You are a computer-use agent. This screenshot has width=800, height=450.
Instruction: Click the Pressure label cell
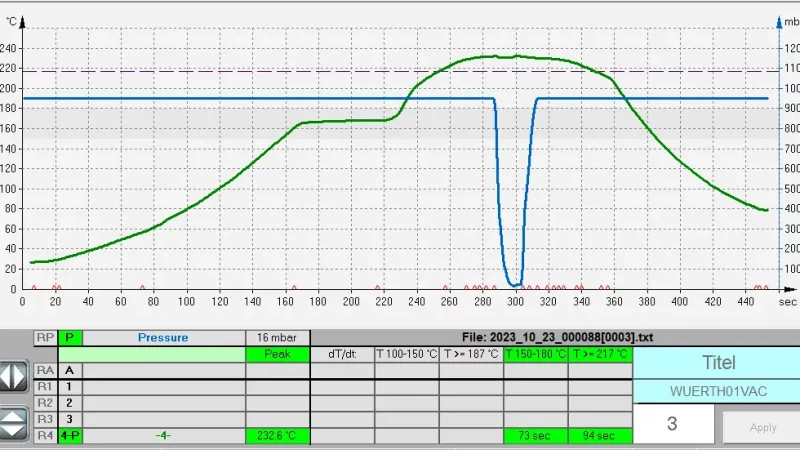tap(163, 338)
